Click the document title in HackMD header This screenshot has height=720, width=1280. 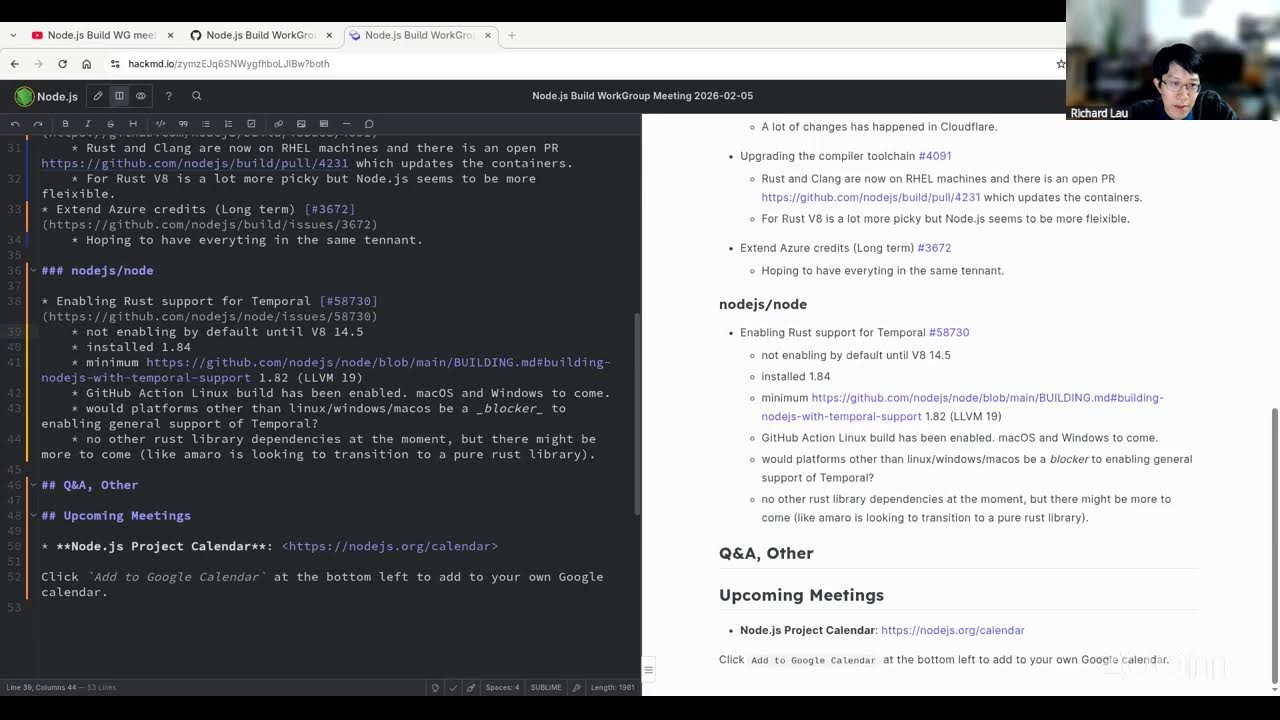tap(642, 96)
